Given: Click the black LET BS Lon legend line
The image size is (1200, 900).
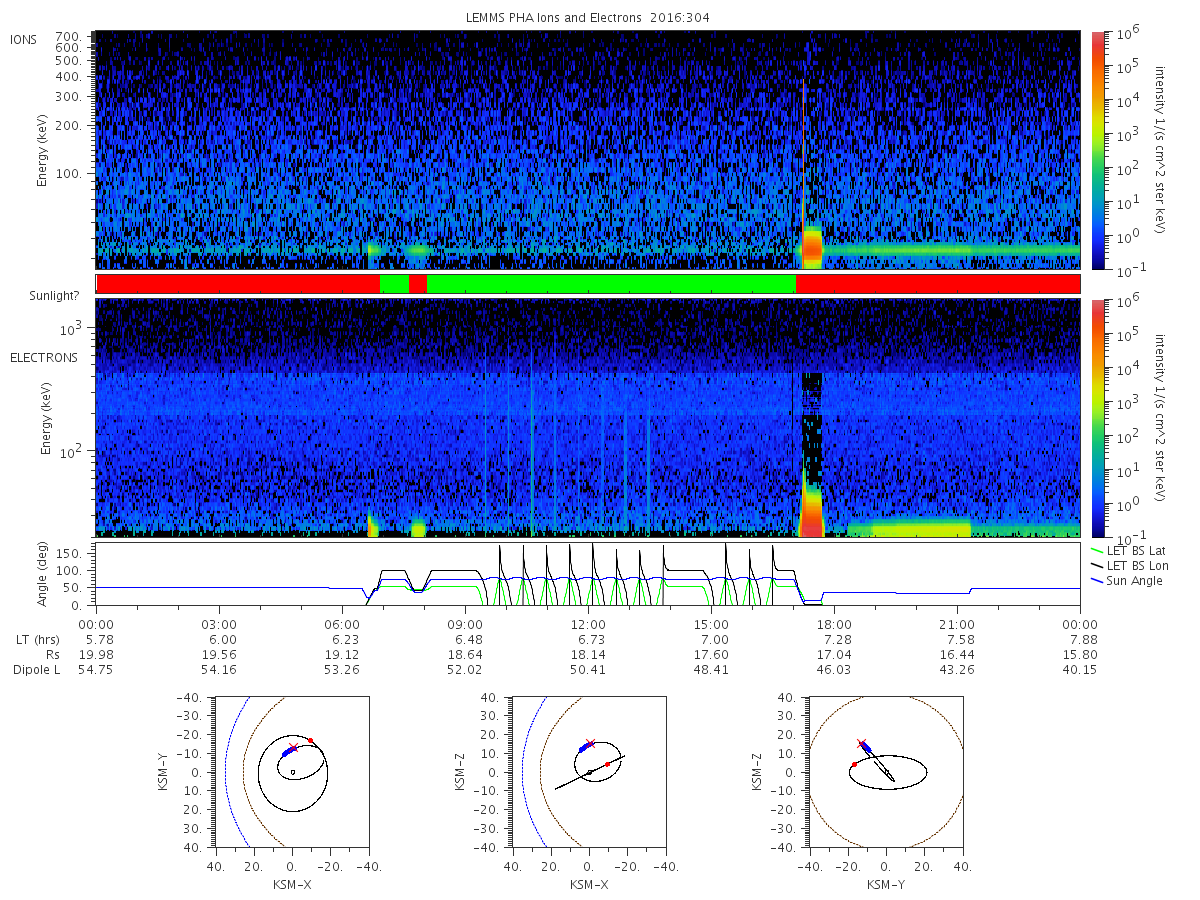Looking at the screenshot, I should [x=1096, y=566].
